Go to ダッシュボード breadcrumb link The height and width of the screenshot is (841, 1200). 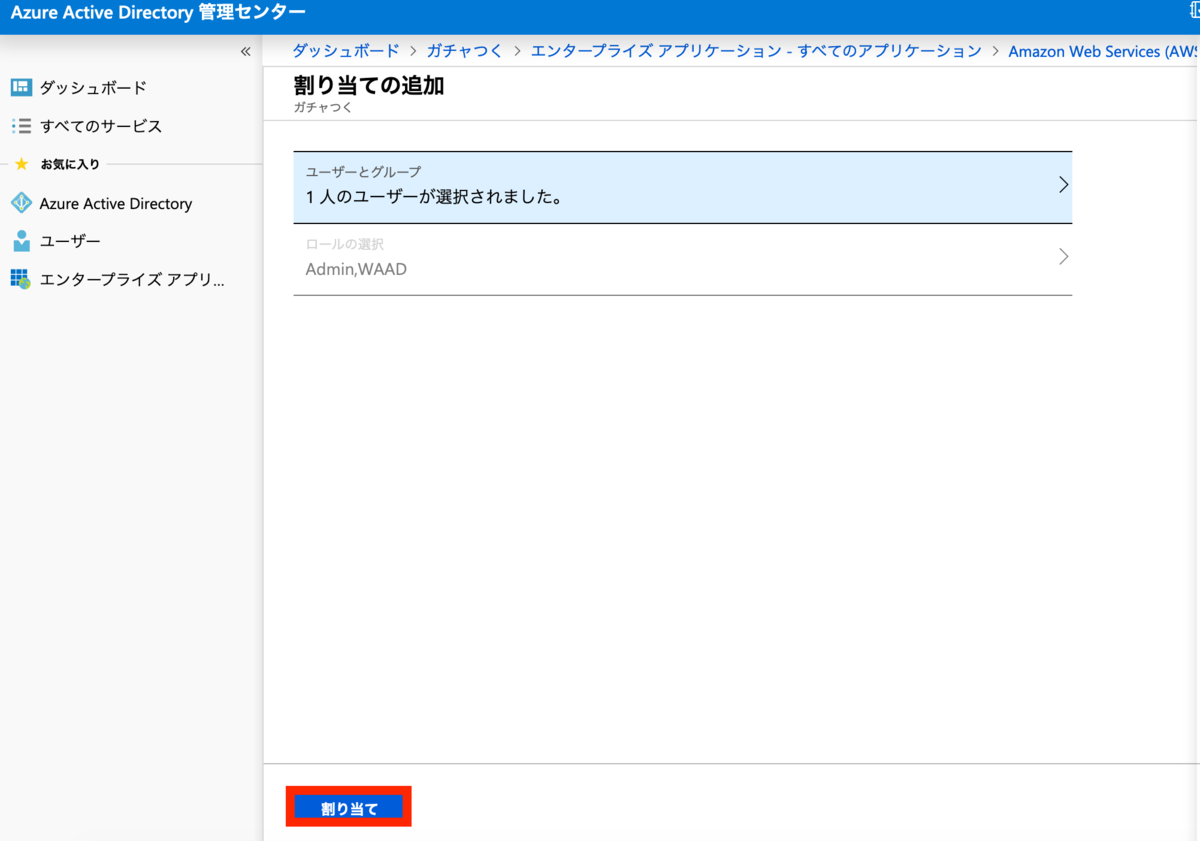click(346, 51)
